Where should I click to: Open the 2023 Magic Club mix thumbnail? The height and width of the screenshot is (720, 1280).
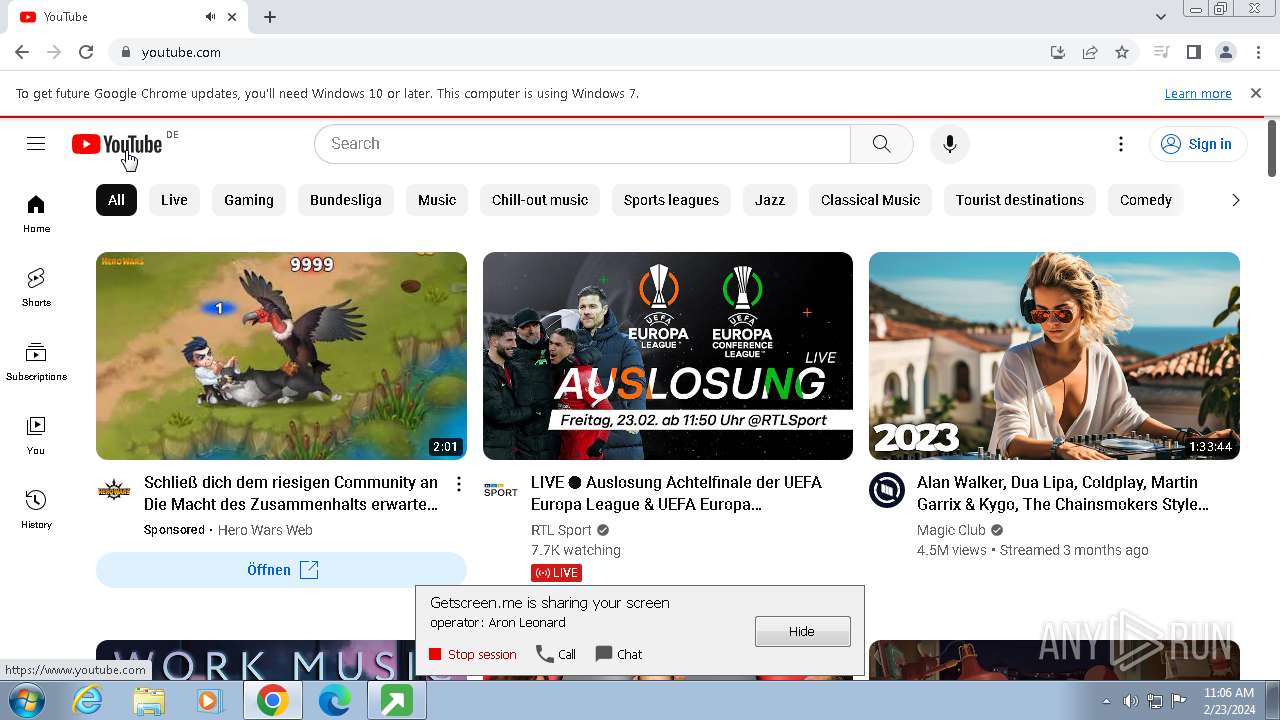point(1054,356)
